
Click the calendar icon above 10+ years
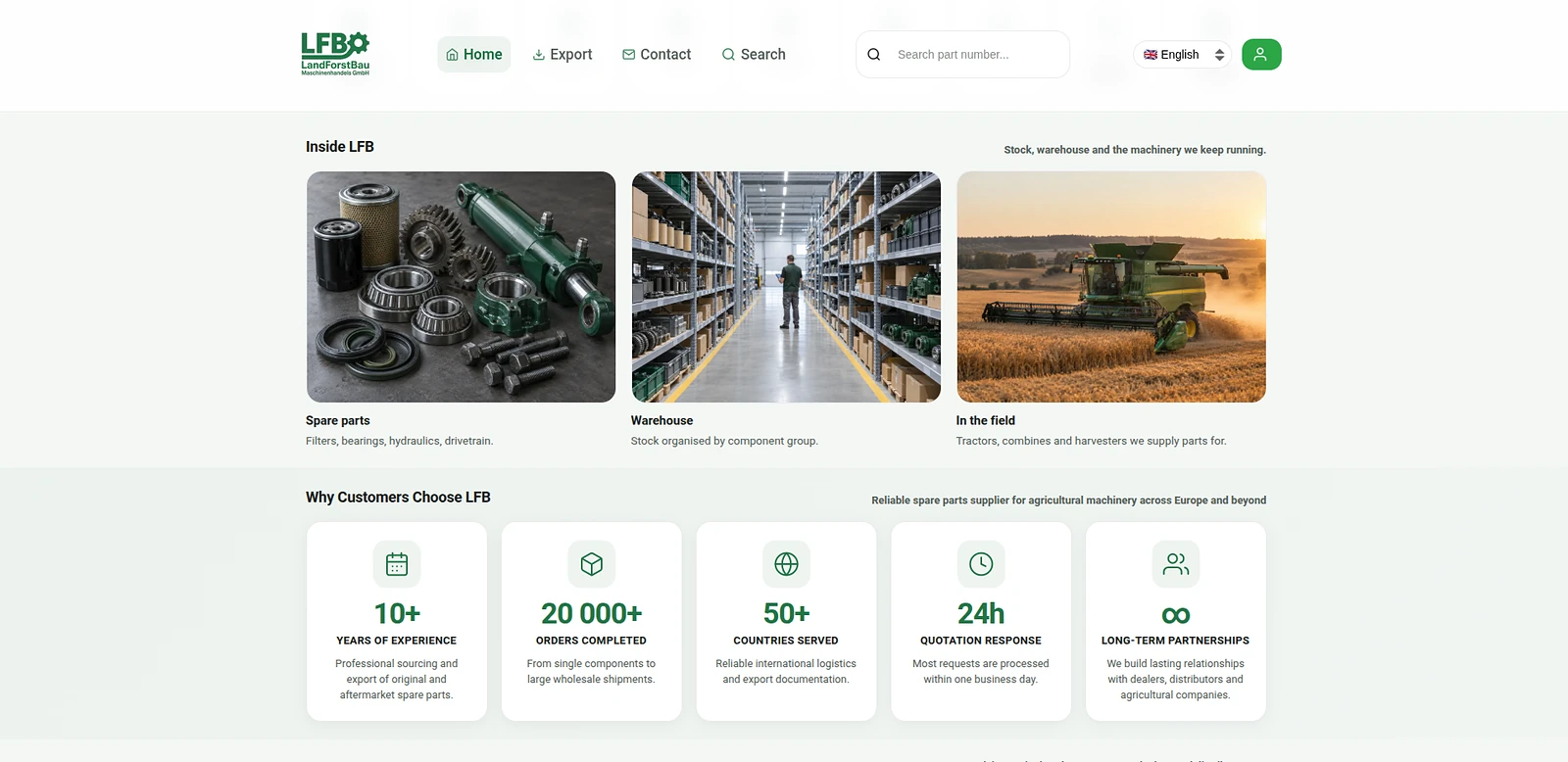[397, 564]
